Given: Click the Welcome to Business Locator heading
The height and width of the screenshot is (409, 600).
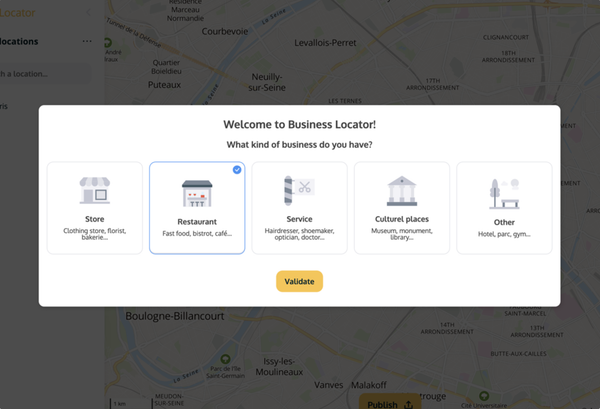Looking at the screenshot, I should [x=300, y=124].
